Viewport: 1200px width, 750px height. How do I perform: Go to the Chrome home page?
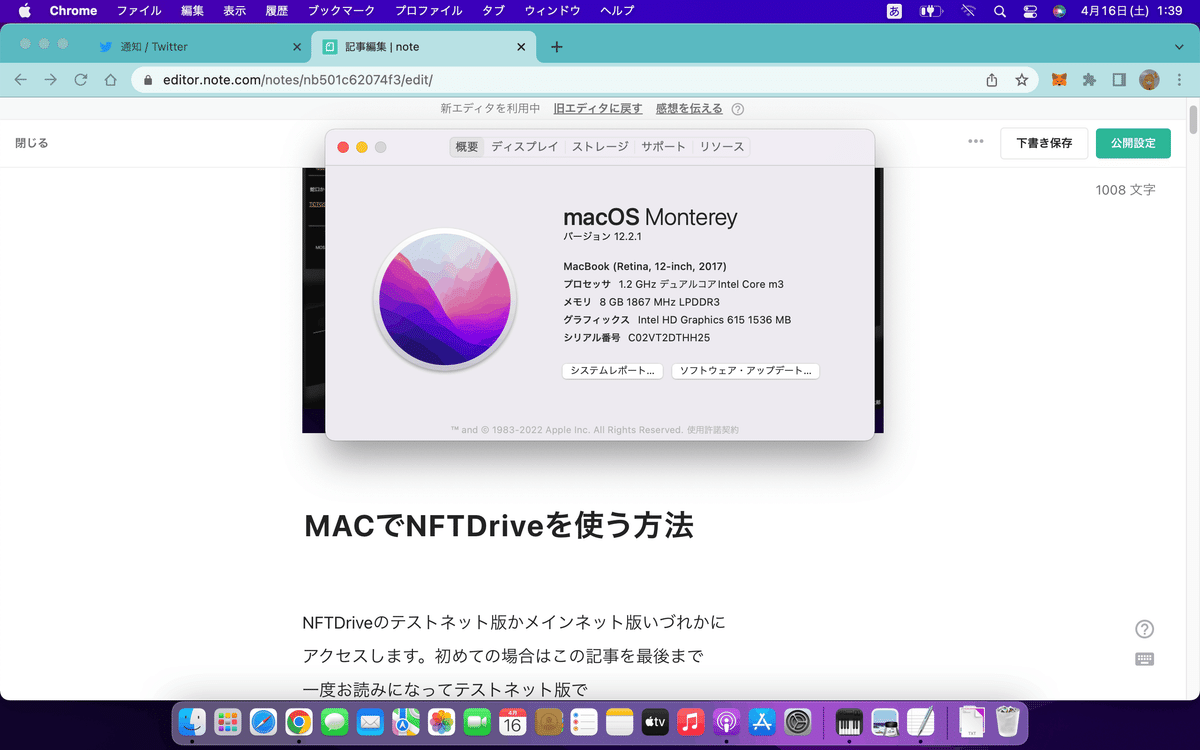111,80
